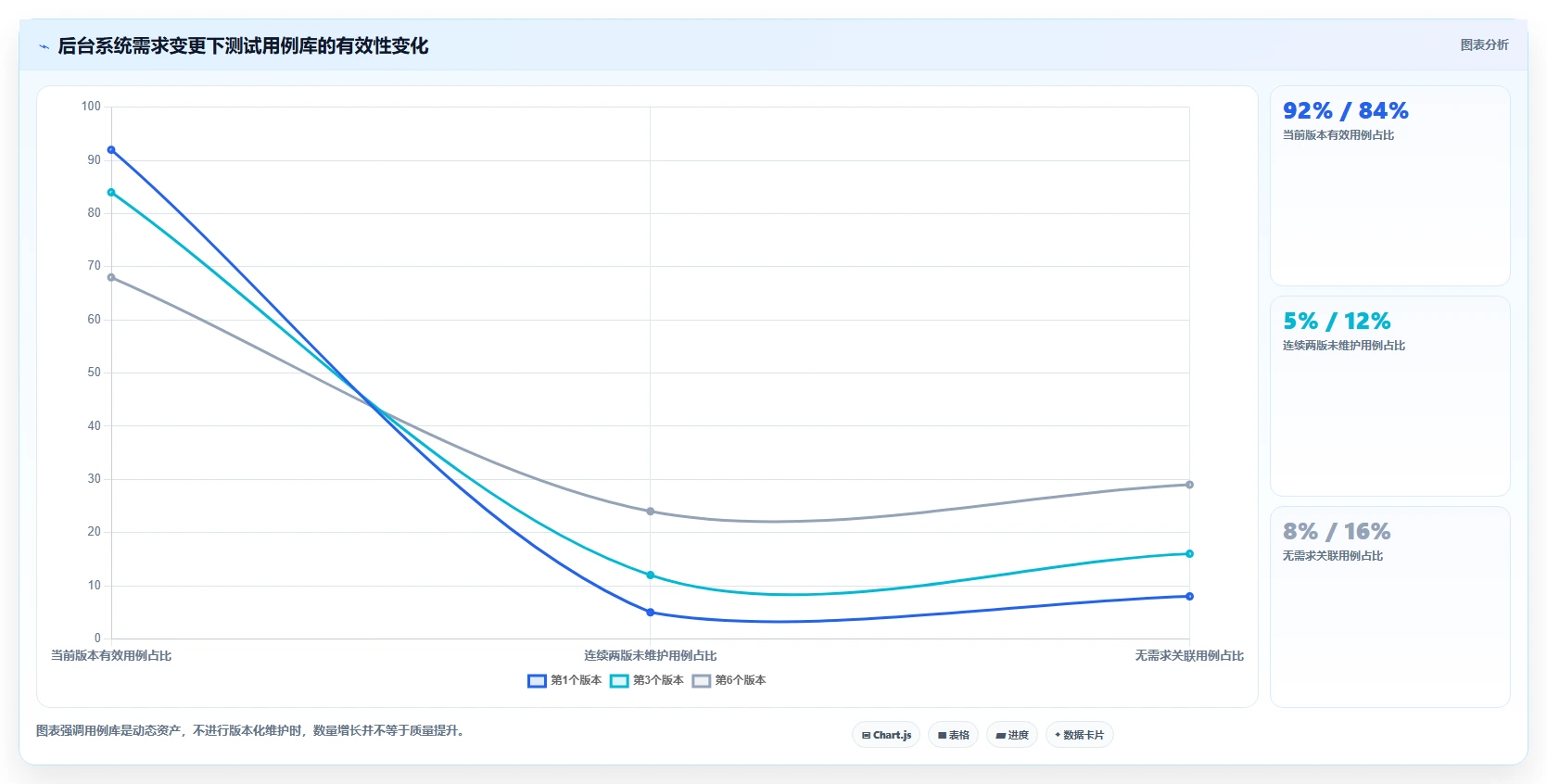Click the gray right-end data point at 29
The image size is (1547, 784).
[1189, 485]
